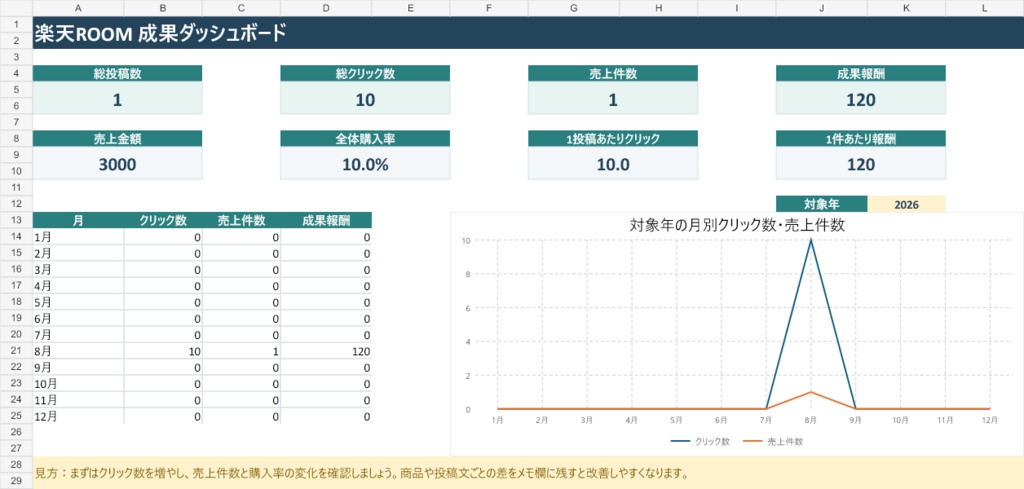Select row 7 header
The height and width of the screenshot is (489, 1024).
click(x=16, y=122)
